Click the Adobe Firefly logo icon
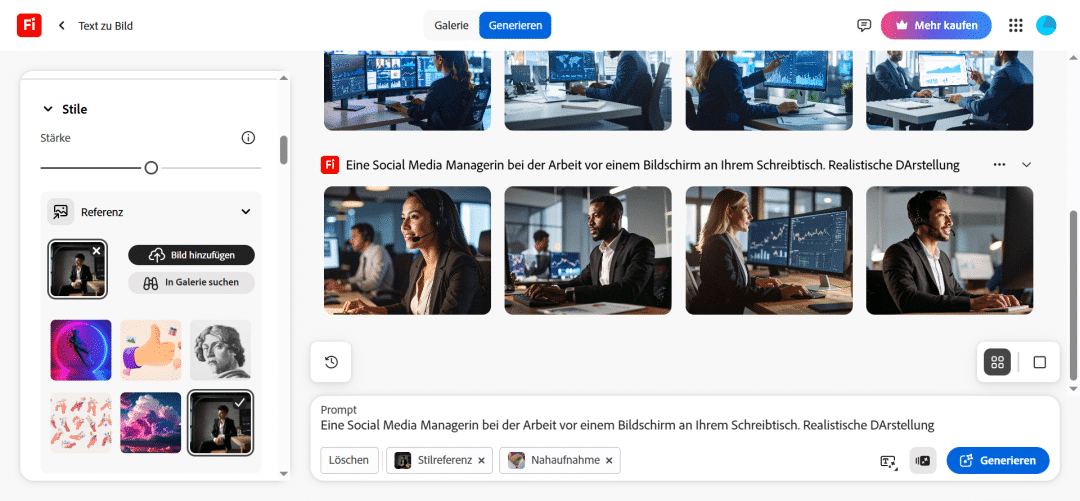Screen dimensions: 1080x501 coord(29,25)
